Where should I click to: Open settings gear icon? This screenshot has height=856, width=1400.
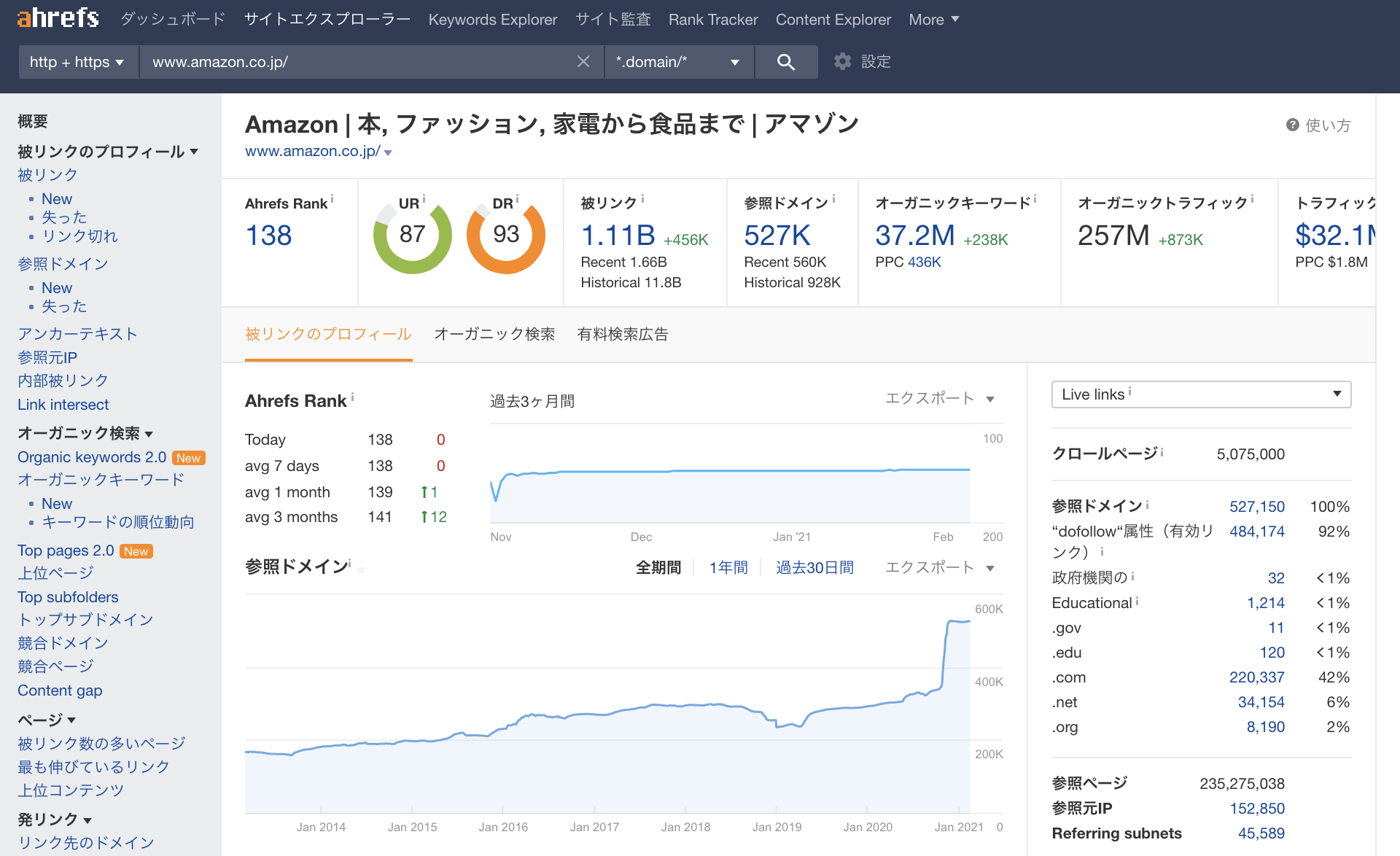[x=843, y=62]
